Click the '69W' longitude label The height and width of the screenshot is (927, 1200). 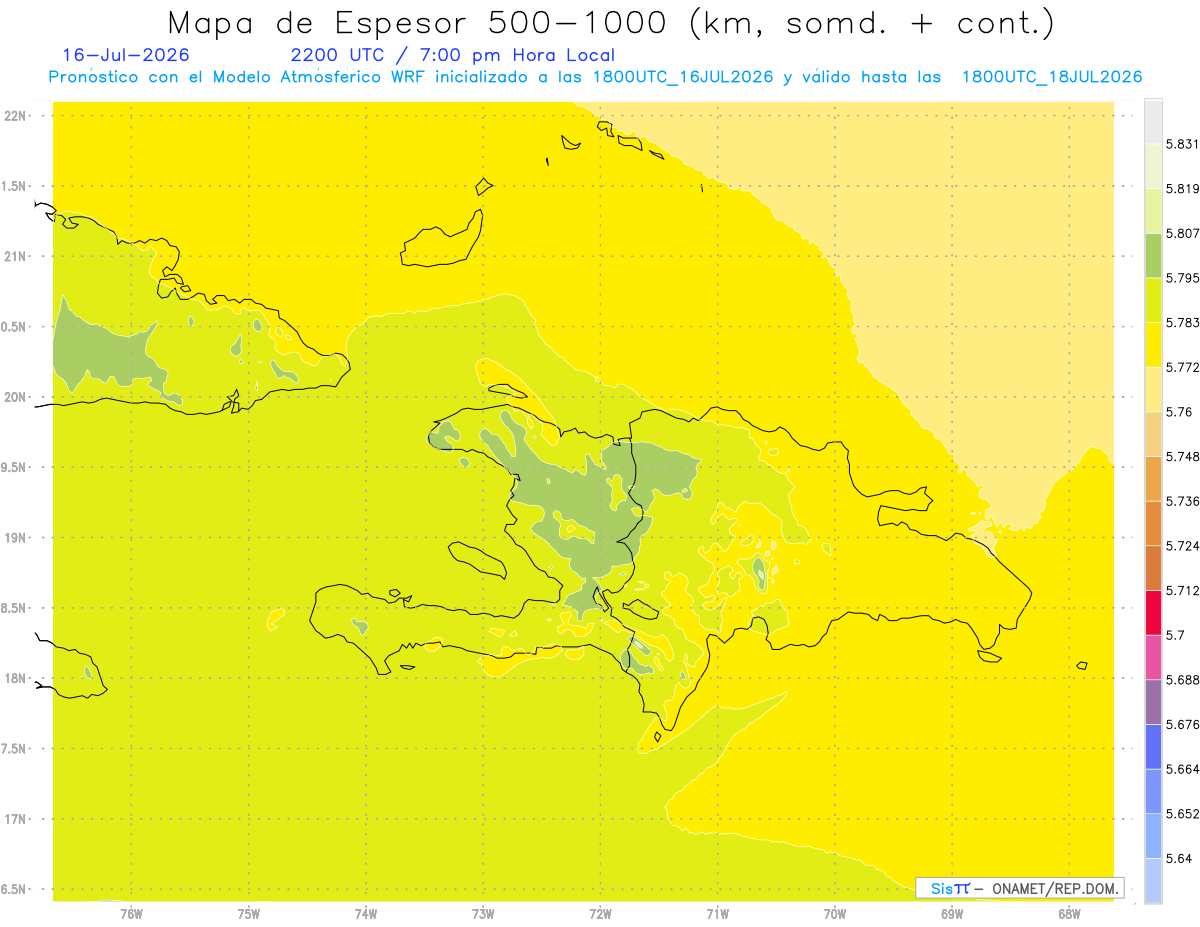pyautogui.click(x=952, y=913)
